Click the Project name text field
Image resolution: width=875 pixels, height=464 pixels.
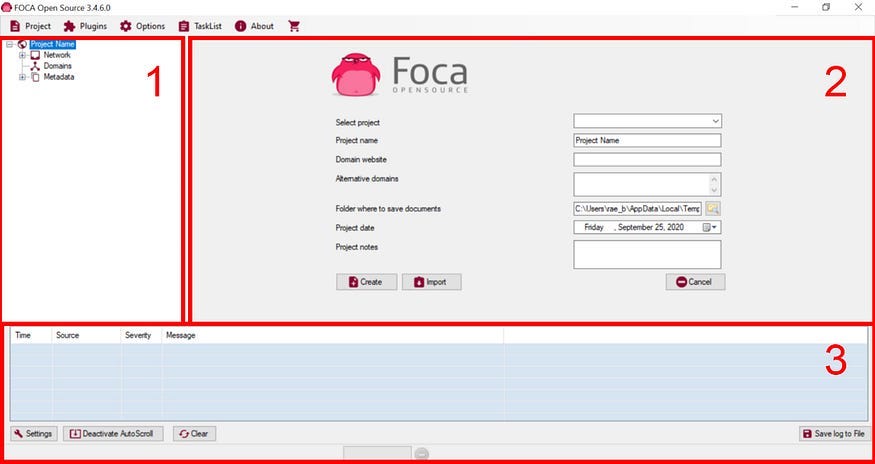point(647,140)
